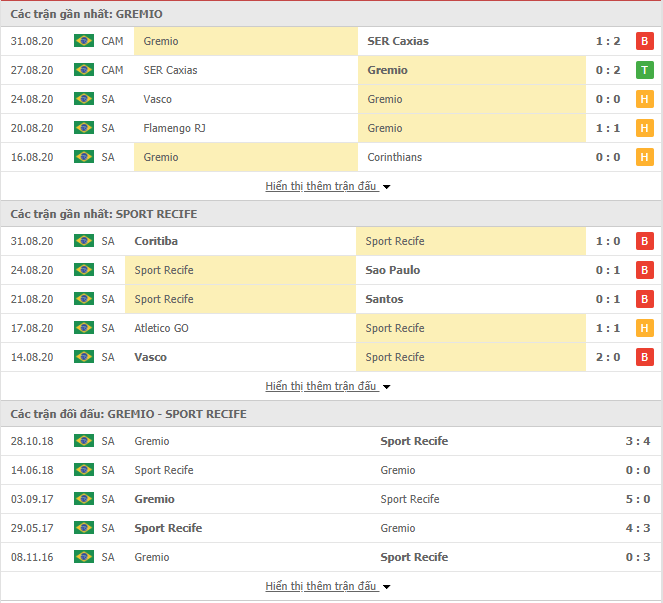Click the orange H badge for Vasco vs Gremio
663x603 pixels.
coord(644,99)
